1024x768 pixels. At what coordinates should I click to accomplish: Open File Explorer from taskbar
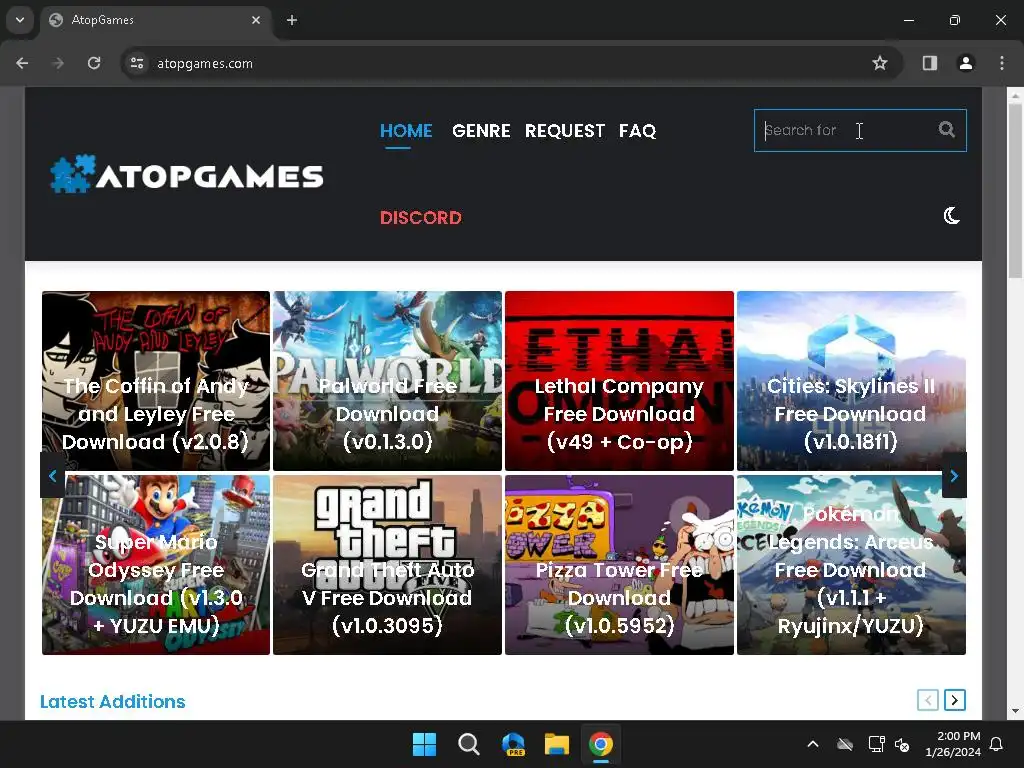pyautogui.click(x=557, y=744)
